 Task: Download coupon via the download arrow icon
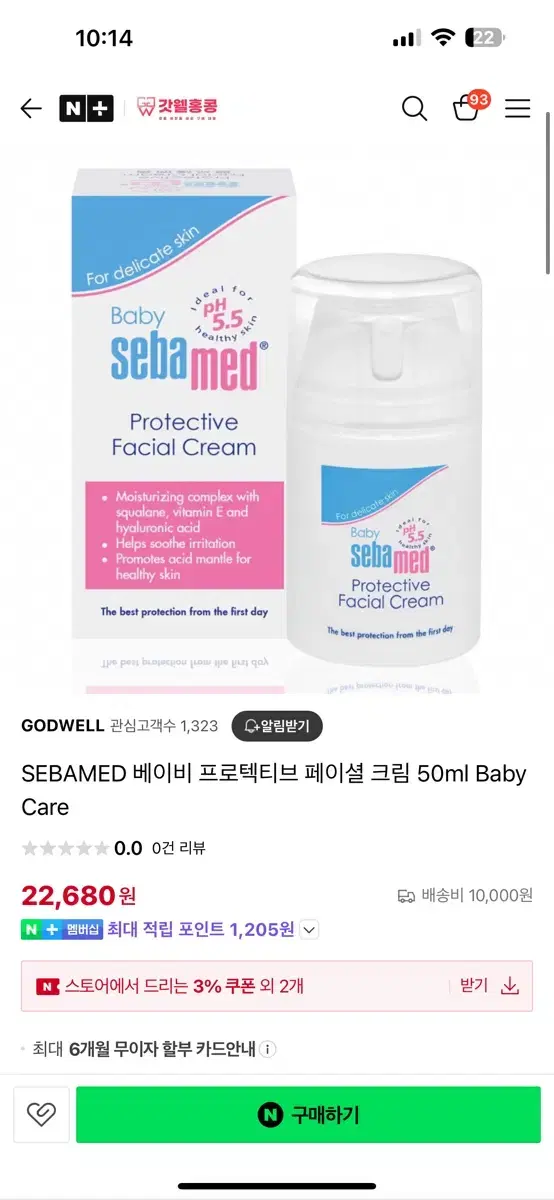(x=510, y=986)
